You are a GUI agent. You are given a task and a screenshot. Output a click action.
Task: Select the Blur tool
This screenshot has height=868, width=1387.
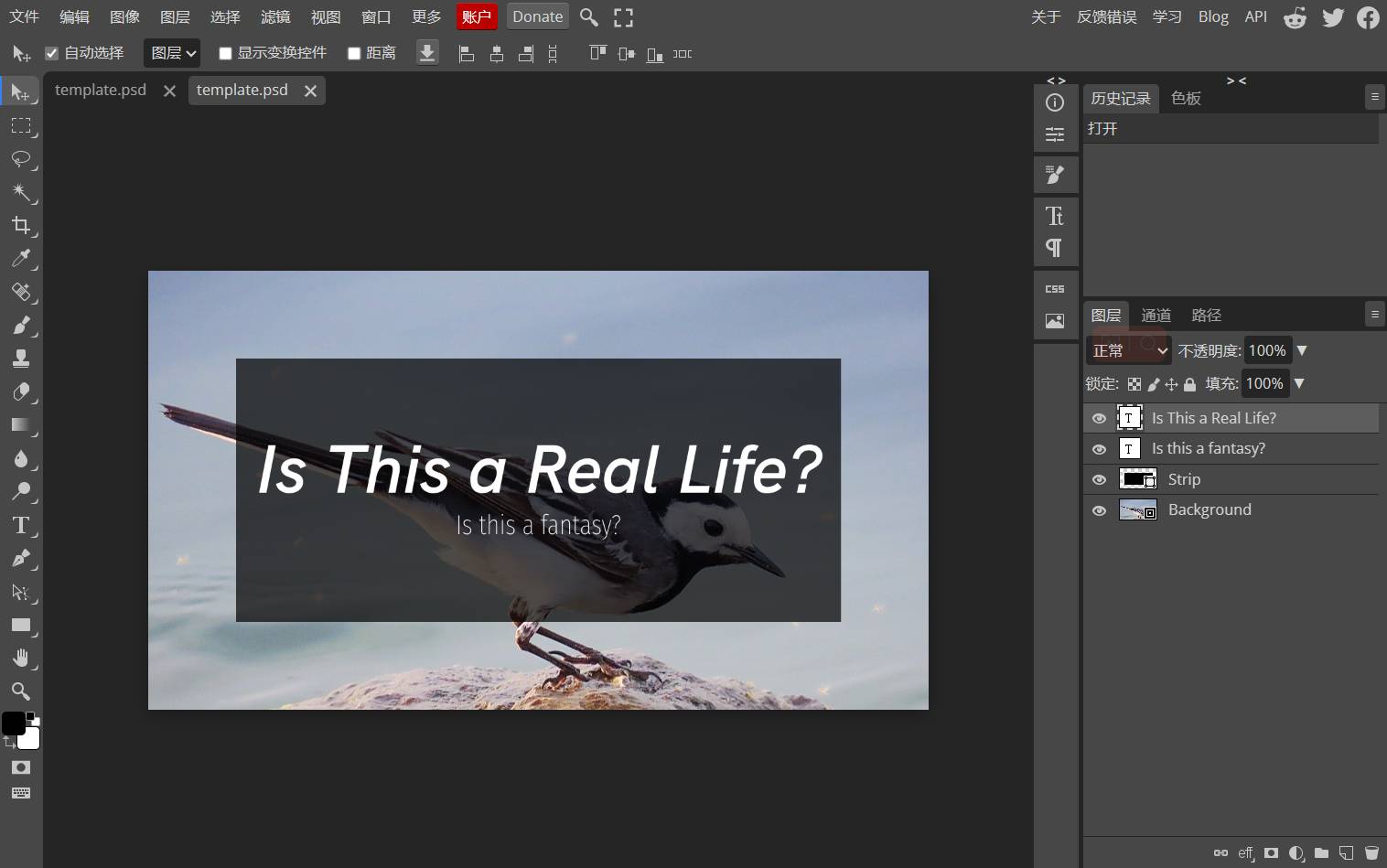tap(20, 458)
